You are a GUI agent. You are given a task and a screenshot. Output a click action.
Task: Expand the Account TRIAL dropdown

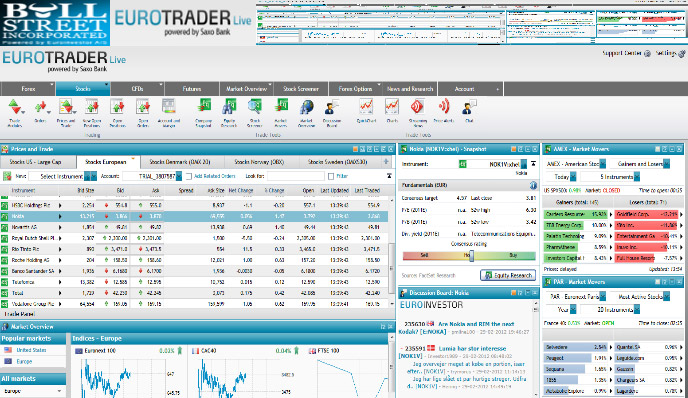[179, 176]
